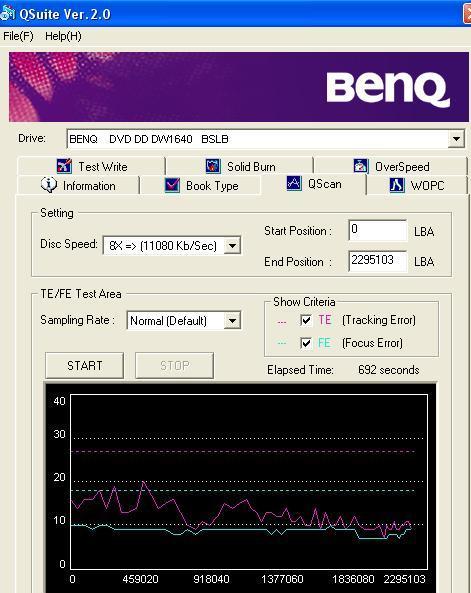Click the Solid Burn tab icon
Viewport: 471px width, 593px height.
[213, 166]
